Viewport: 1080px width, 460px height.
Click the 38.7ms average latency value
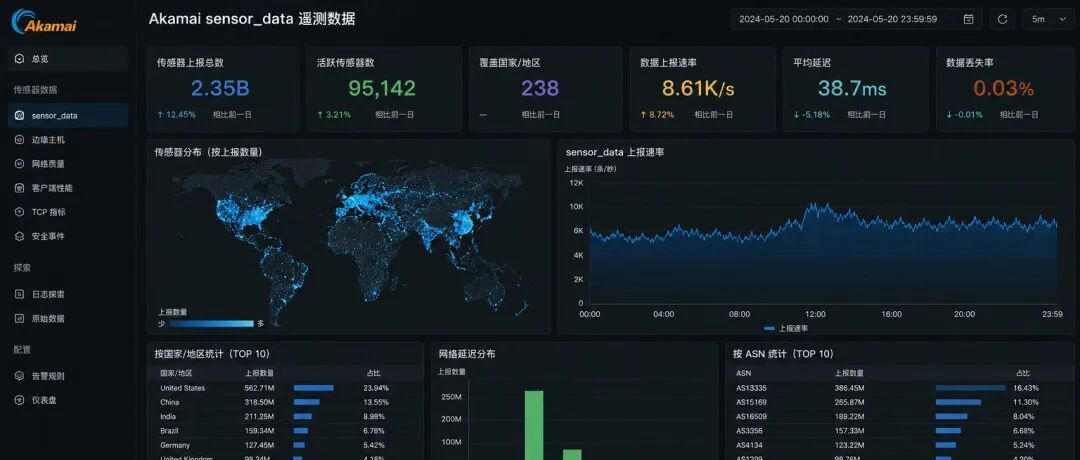click(x=853, y=88)
